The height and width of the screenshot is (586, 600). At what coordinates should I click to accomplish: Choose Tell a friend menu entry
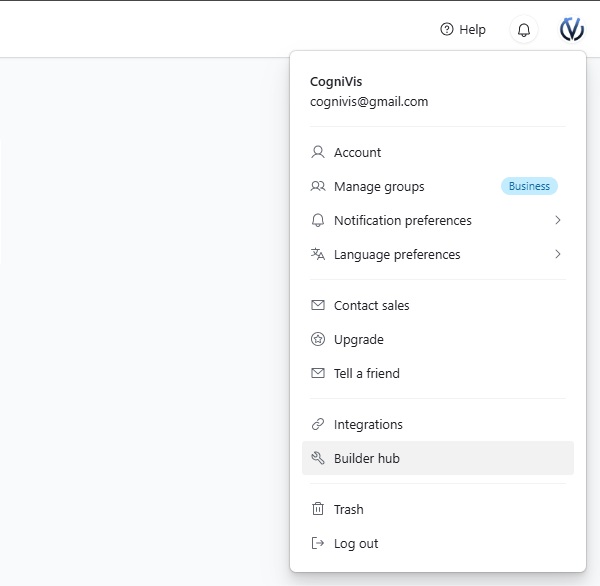[x=366, y=374]
